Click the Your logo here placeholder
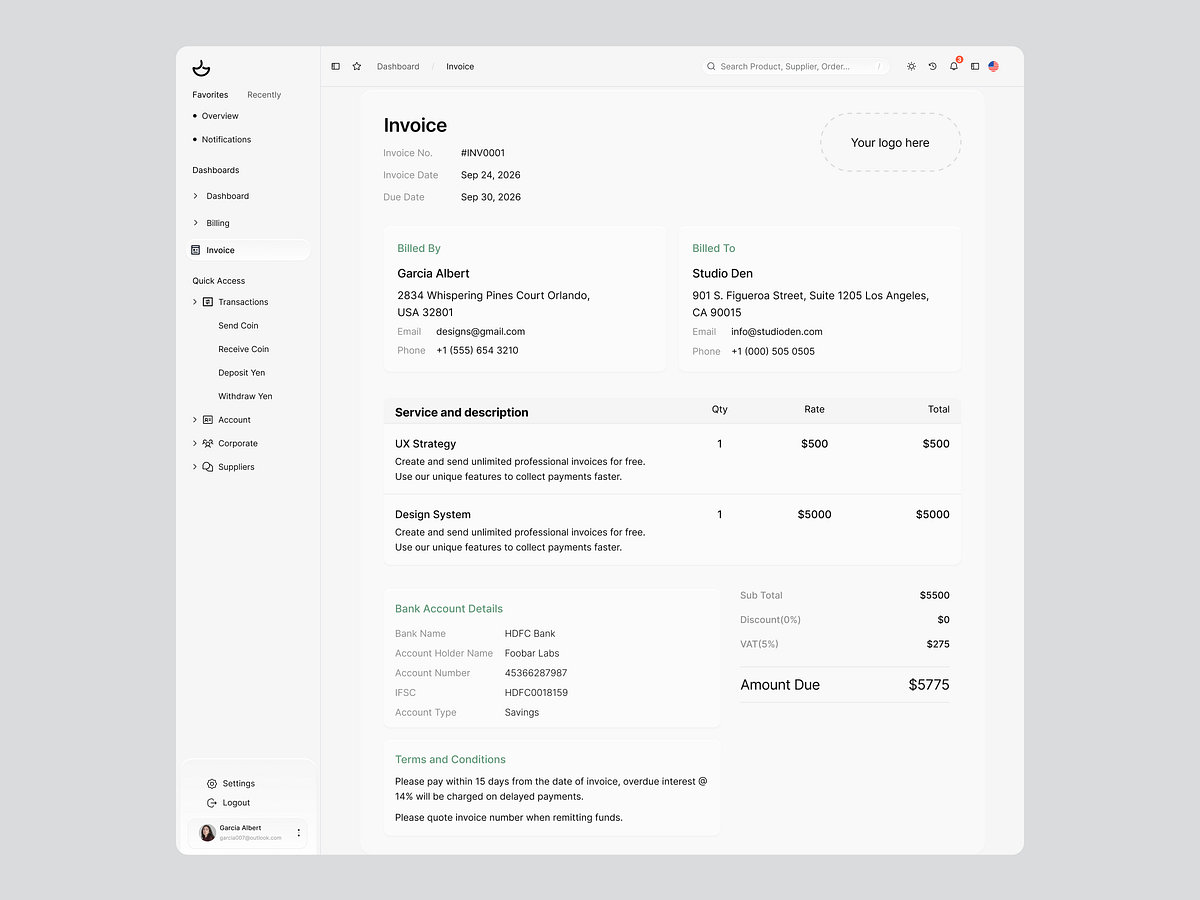The height and width of the screenshot is (900, 1200). [x=890, y=142]
